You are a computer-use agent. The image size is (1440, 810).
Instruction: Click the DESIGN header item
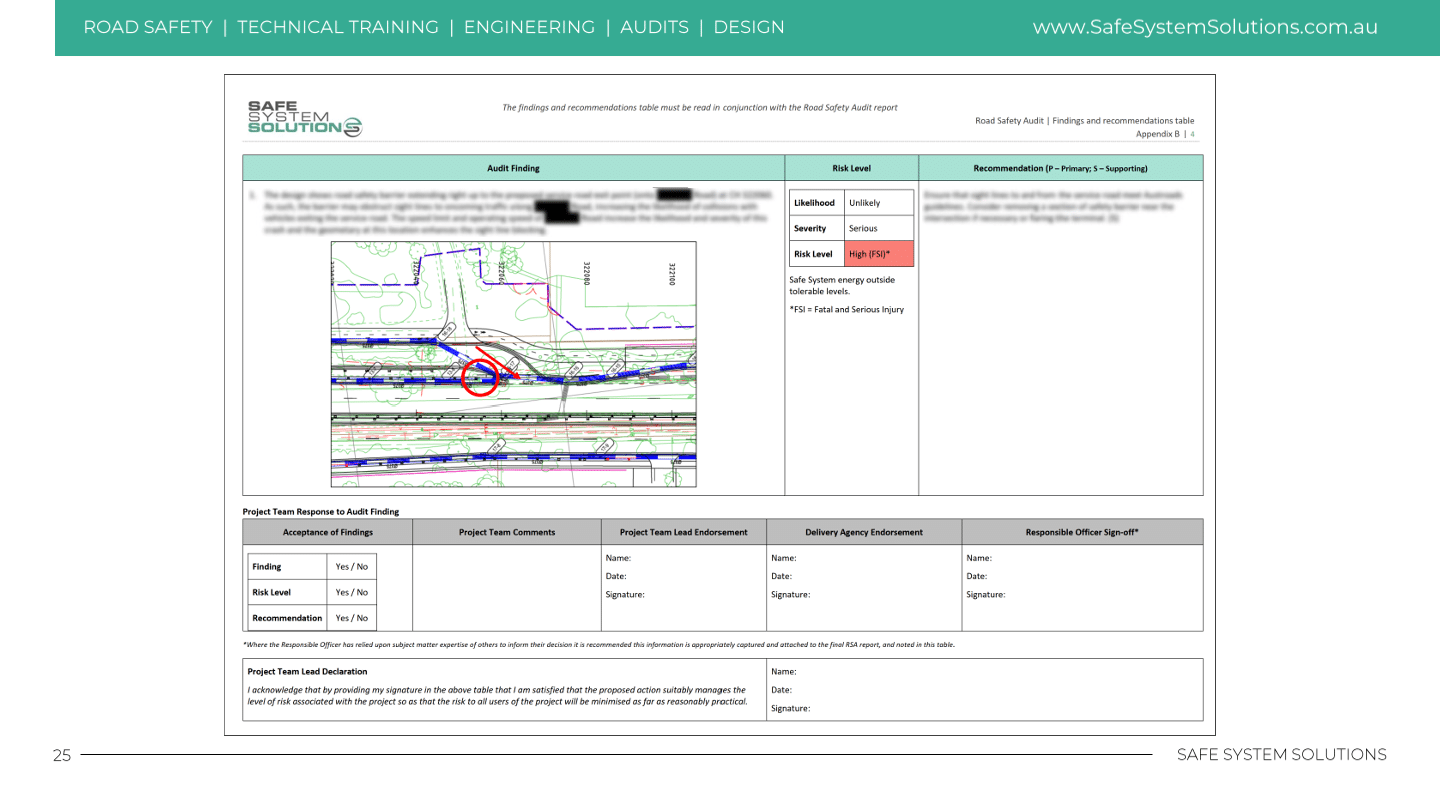(x=749, y=28)
